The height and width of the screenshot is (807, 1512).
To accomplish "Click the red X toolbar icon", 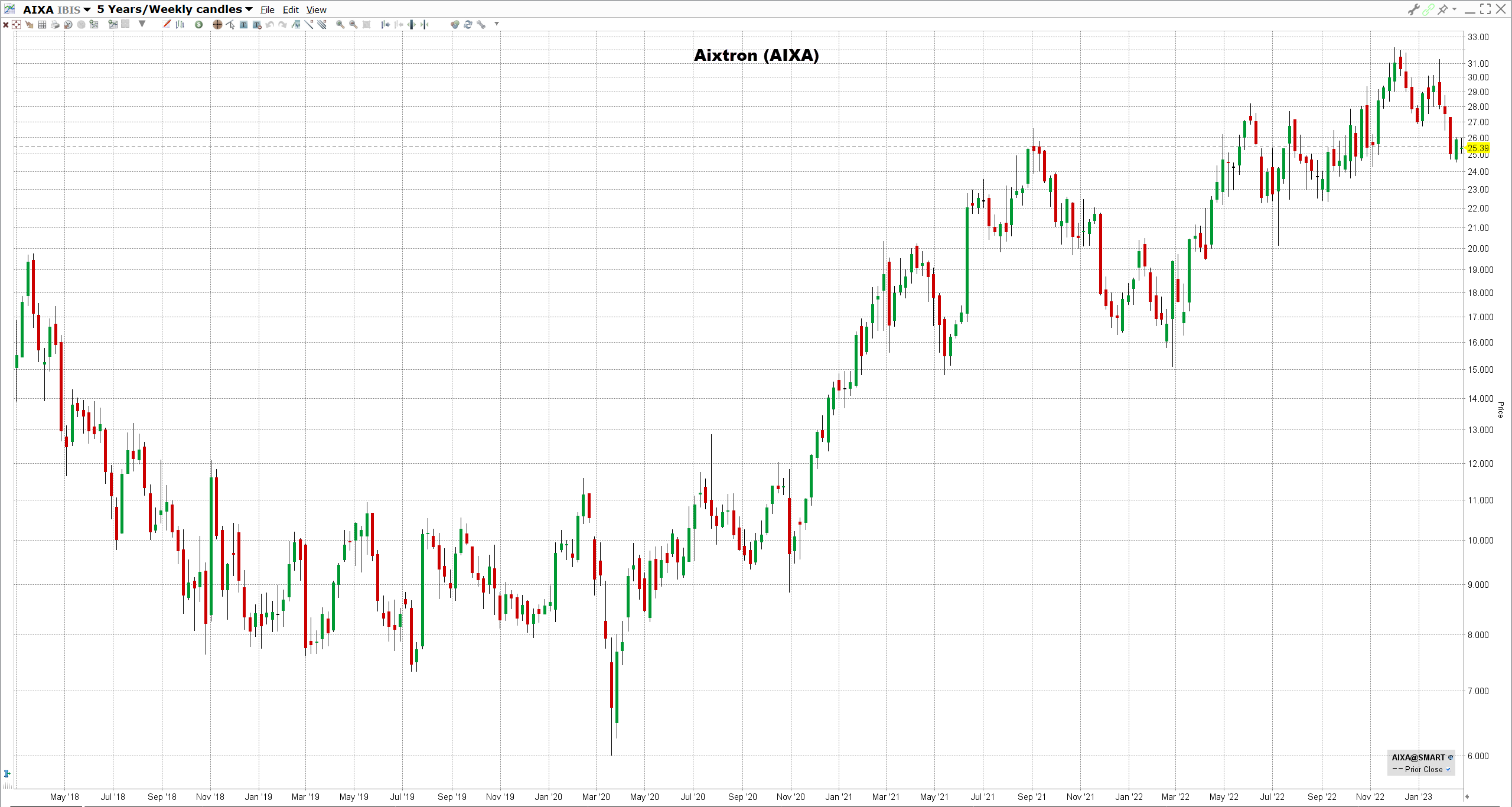I will (x=6, y=25).
